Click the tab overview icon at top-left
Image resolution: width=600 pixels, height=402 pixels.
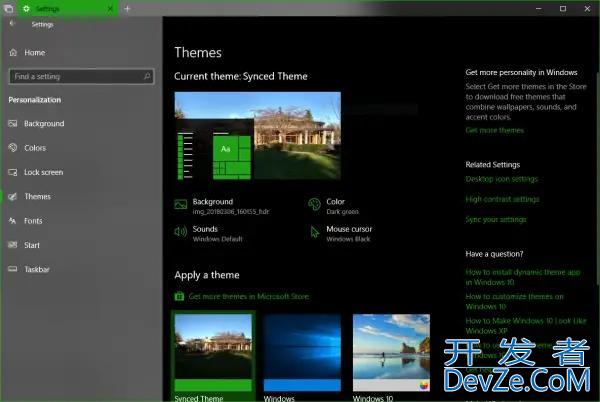[x=8, y=8]
